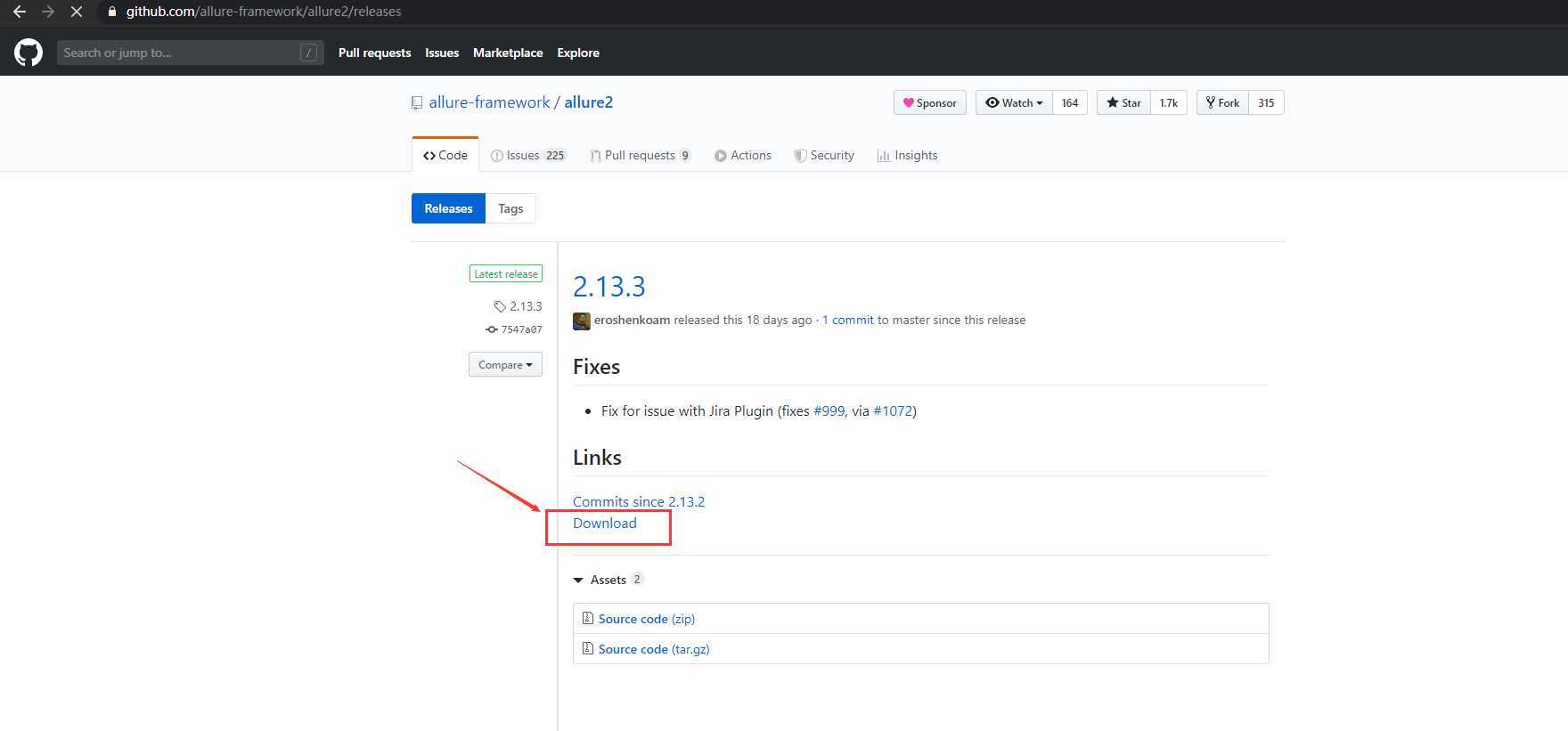The image size is (1568, 731).
Task: Click slash shortcut icon in search box
Action: (308, 53)
